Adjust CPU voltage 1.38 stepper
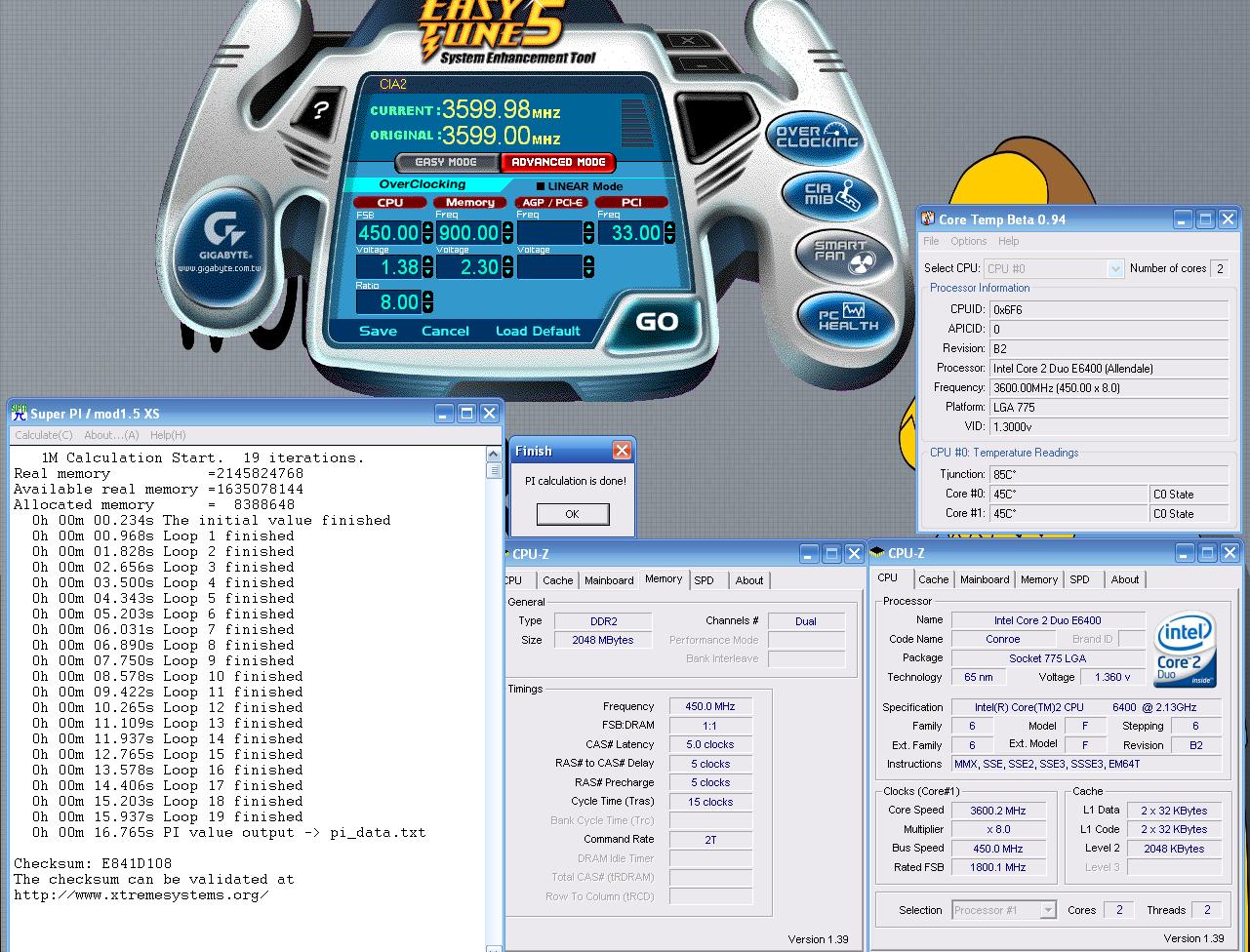The height and width of the screenshot is (952, 1250). coord(427,267)
